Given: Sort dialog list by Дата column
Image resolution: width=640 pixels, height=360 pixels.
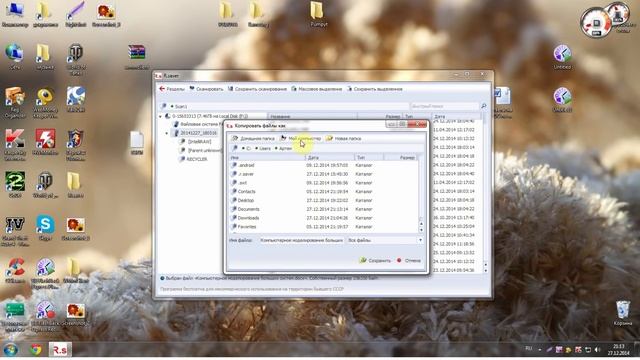Looking at the screenshot, I should click(x=330, y=157).
